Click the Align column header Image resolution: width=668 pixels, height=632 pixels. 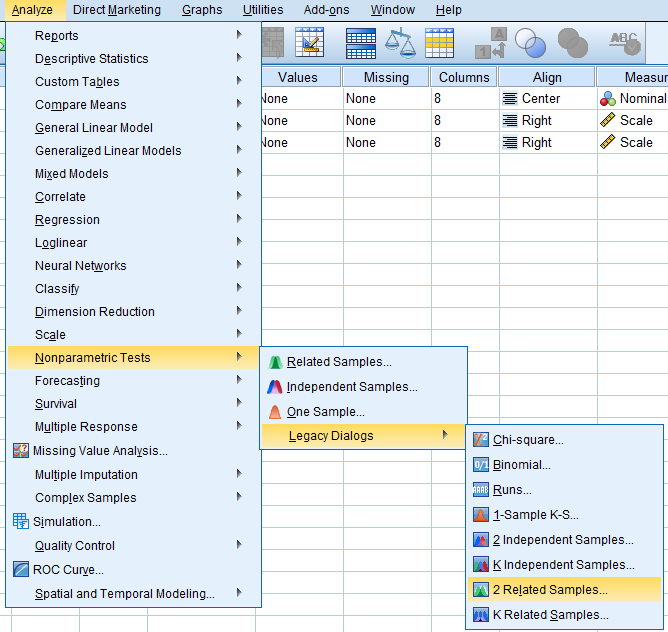pos(547,77)
